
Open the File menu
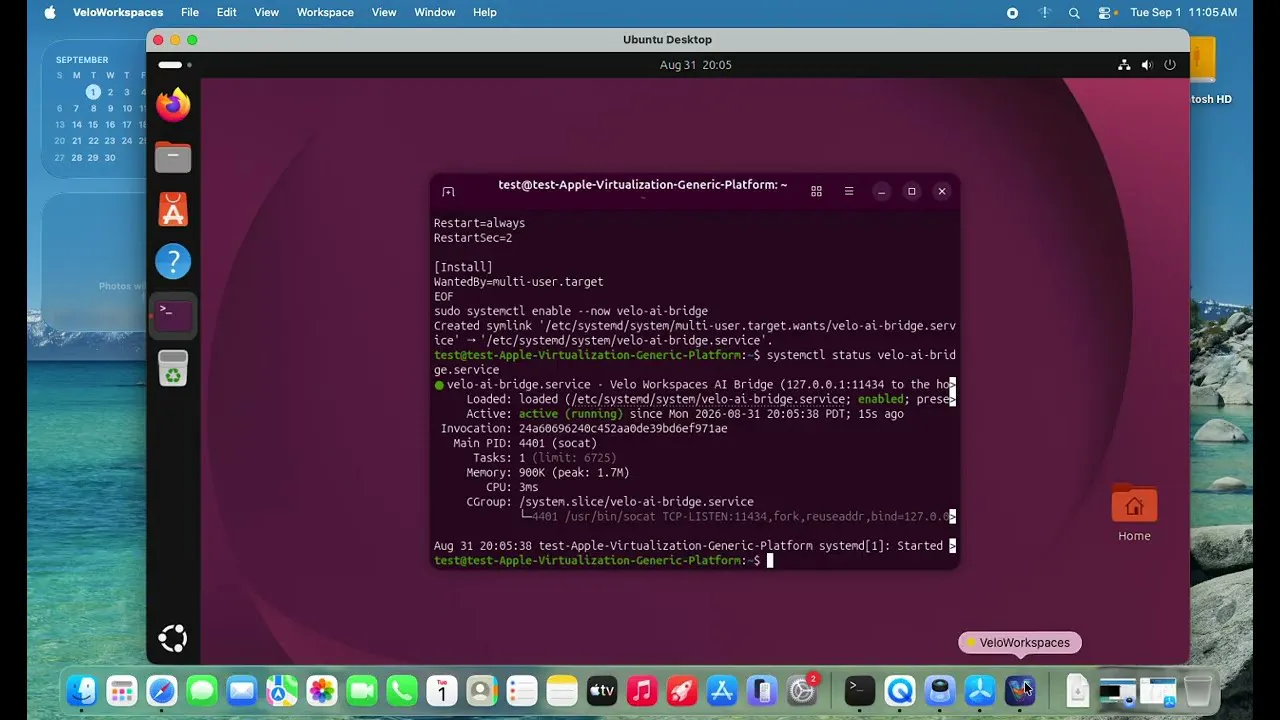190,13
